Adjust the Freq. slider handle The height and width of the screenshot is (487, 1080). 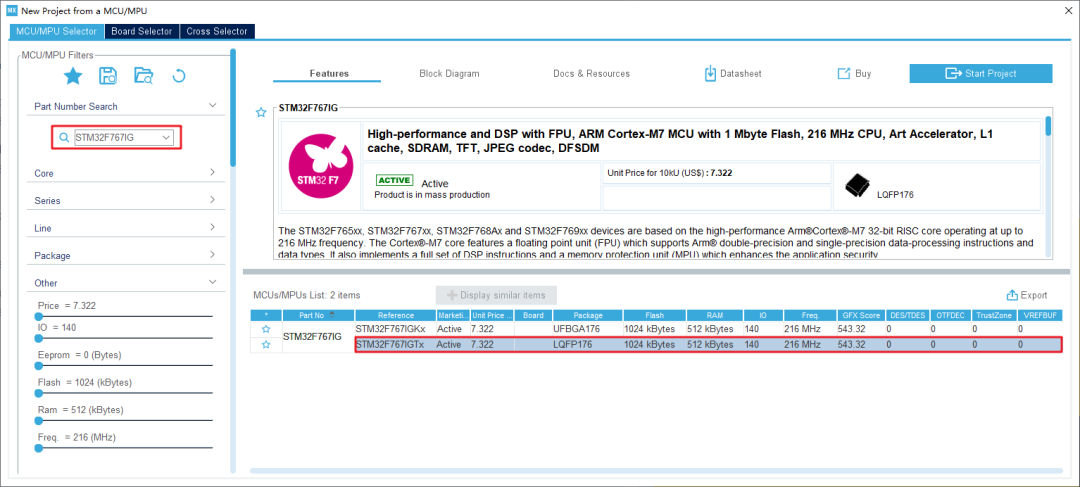click(39, 448)
